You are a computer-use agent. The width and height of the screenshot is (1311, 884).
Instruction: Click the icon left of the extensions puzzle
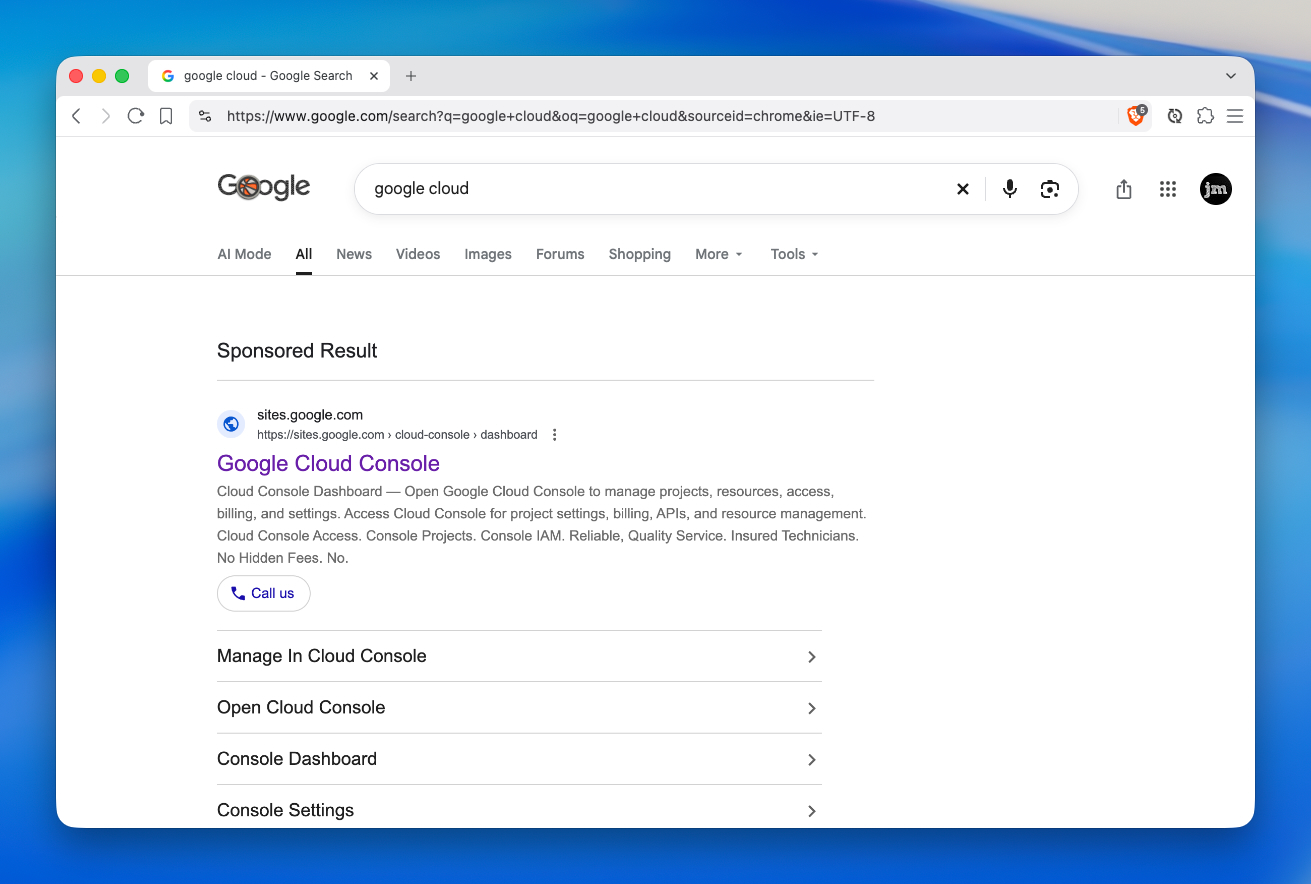(1175, 116)
